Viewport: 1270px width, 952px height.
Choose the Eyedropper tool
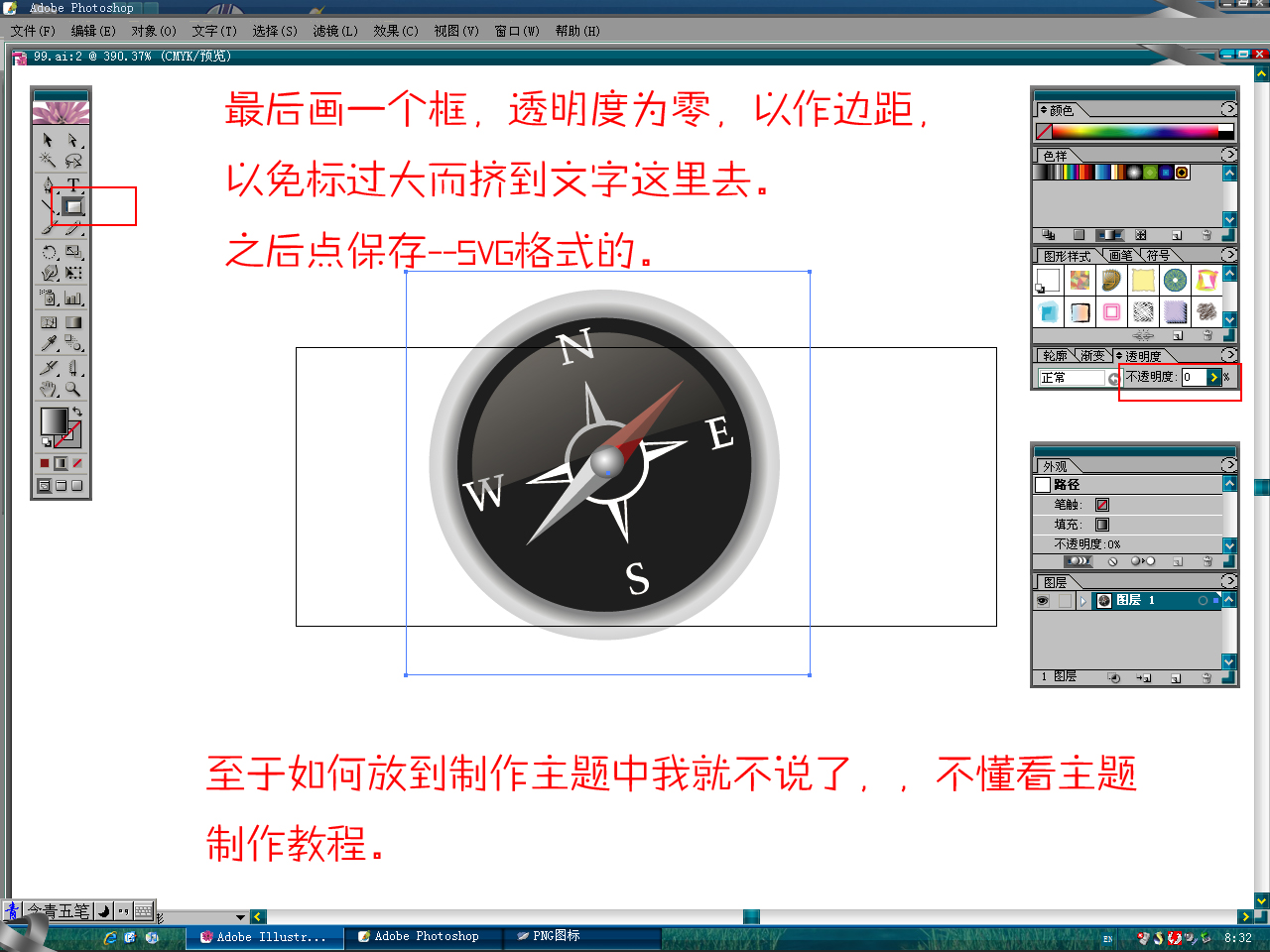[x=48, y=344]
